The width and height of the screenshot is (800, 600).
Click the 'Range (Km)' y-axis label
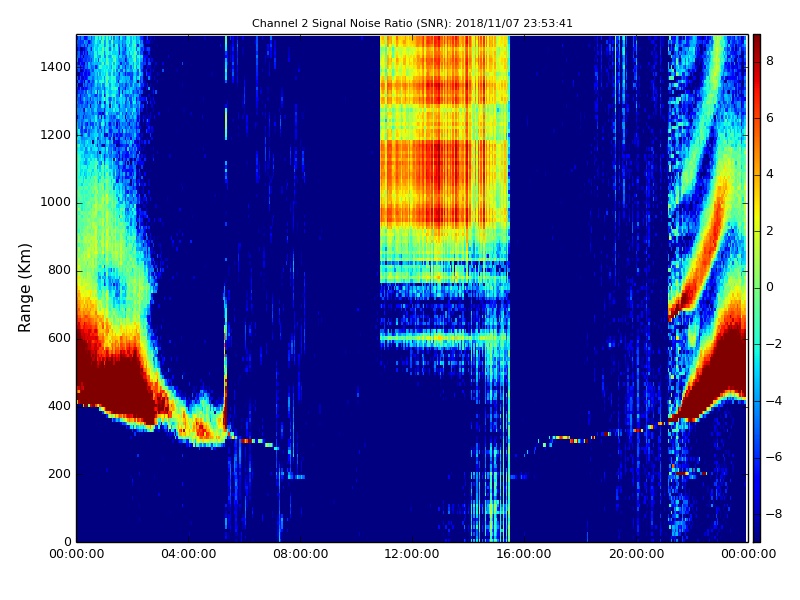click(x=24, y=288)
